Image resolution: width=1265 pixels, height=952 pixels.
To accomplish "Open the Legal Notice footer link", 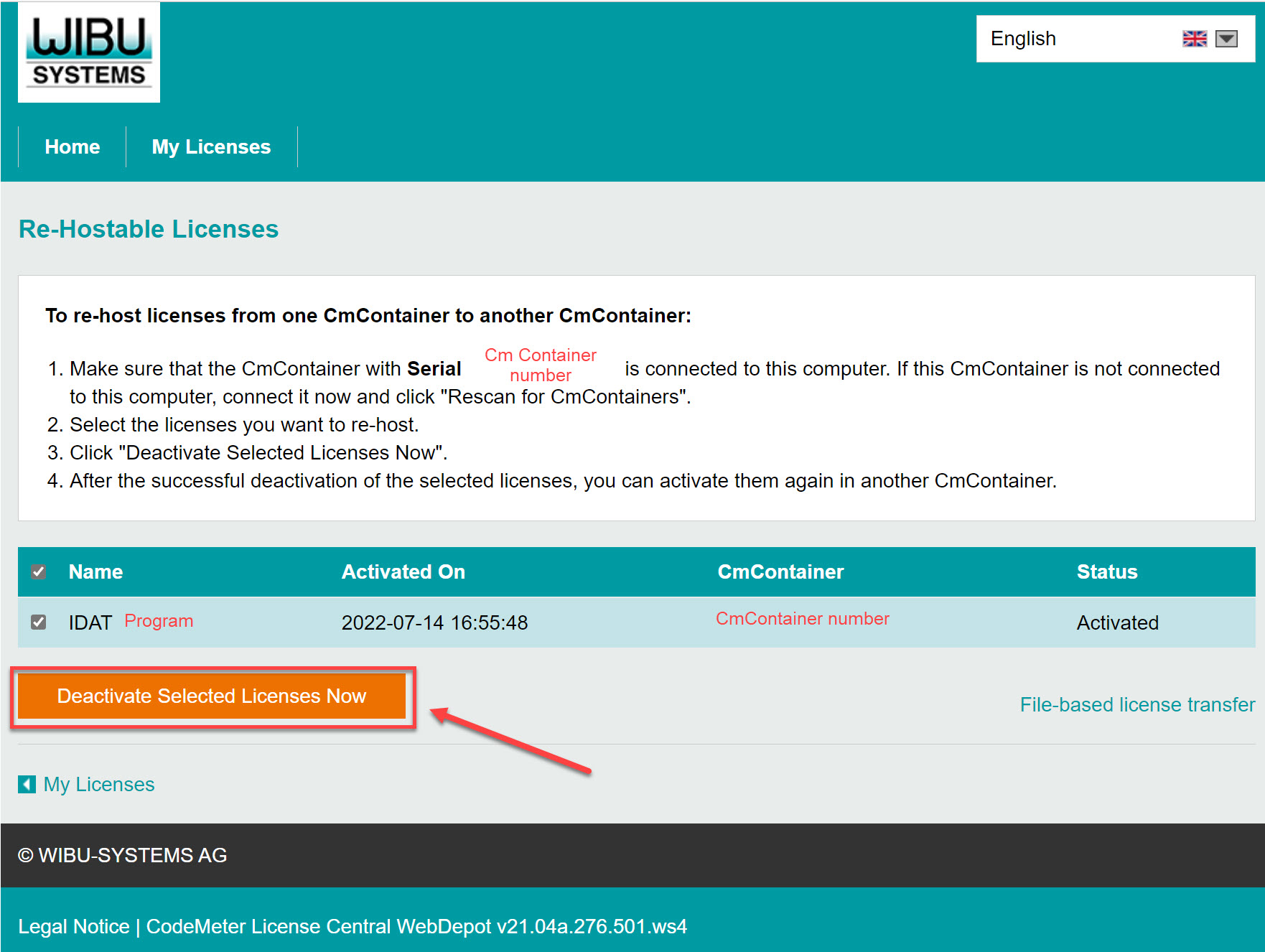I will tap(74, 926).
